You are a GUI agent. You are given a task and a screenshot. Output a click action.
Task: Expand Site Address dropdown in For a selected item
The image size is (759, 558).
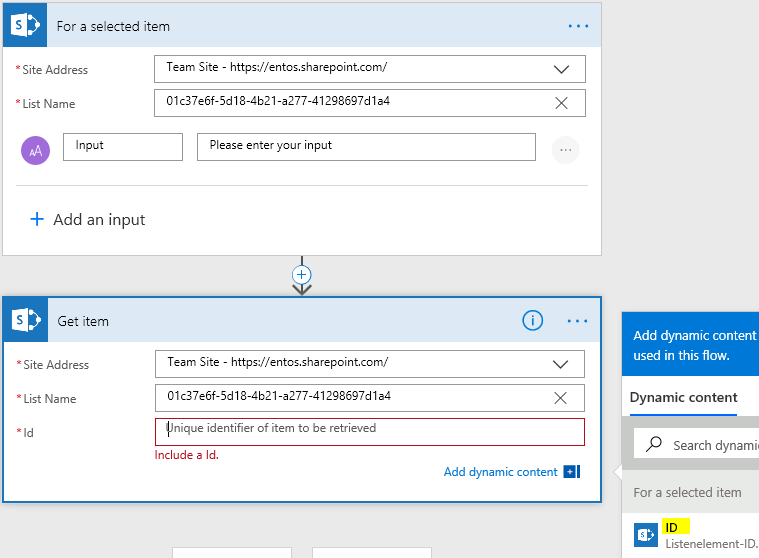coord(561,69)
